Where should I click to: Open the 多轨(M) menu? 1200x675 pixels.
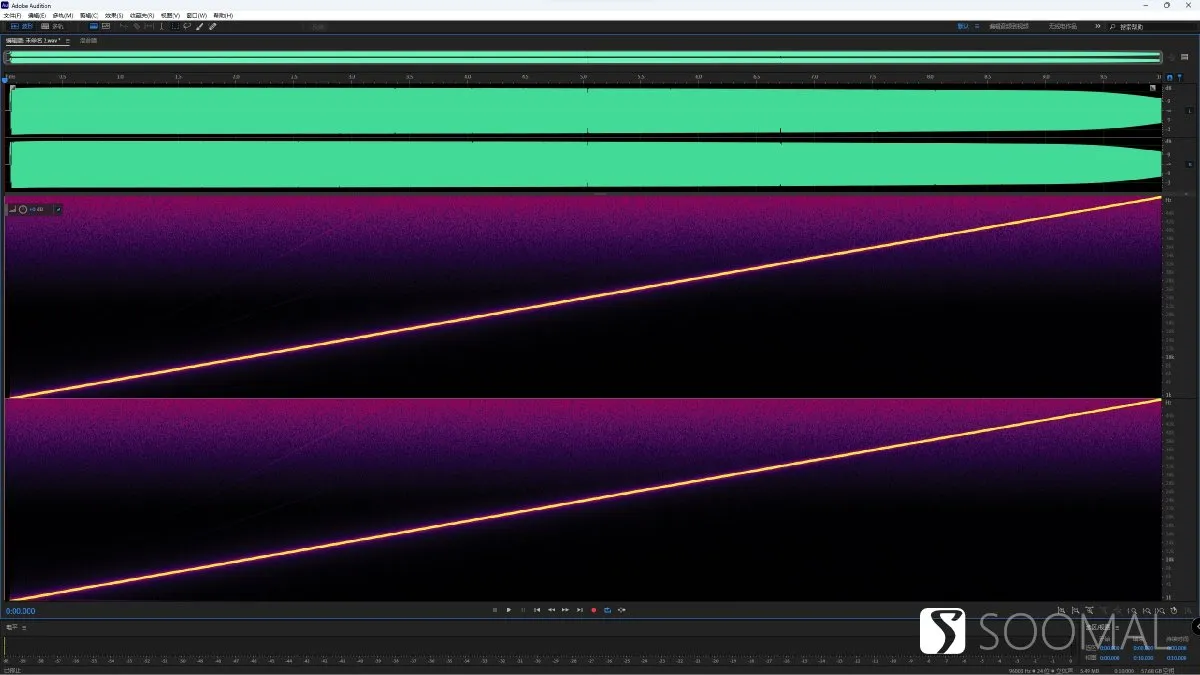63,15
